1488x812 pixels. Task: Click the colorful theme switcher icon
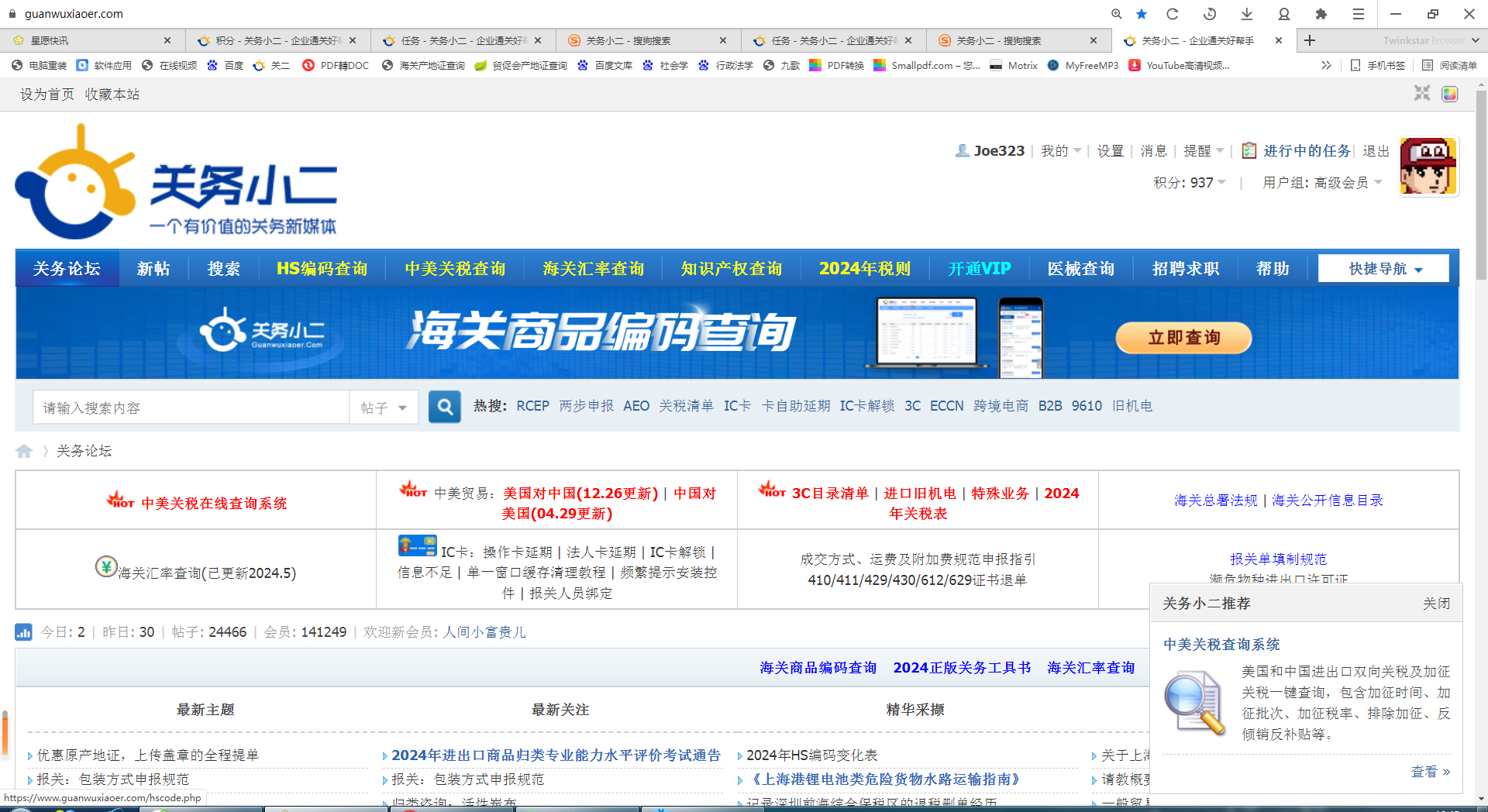point(1450,94)
